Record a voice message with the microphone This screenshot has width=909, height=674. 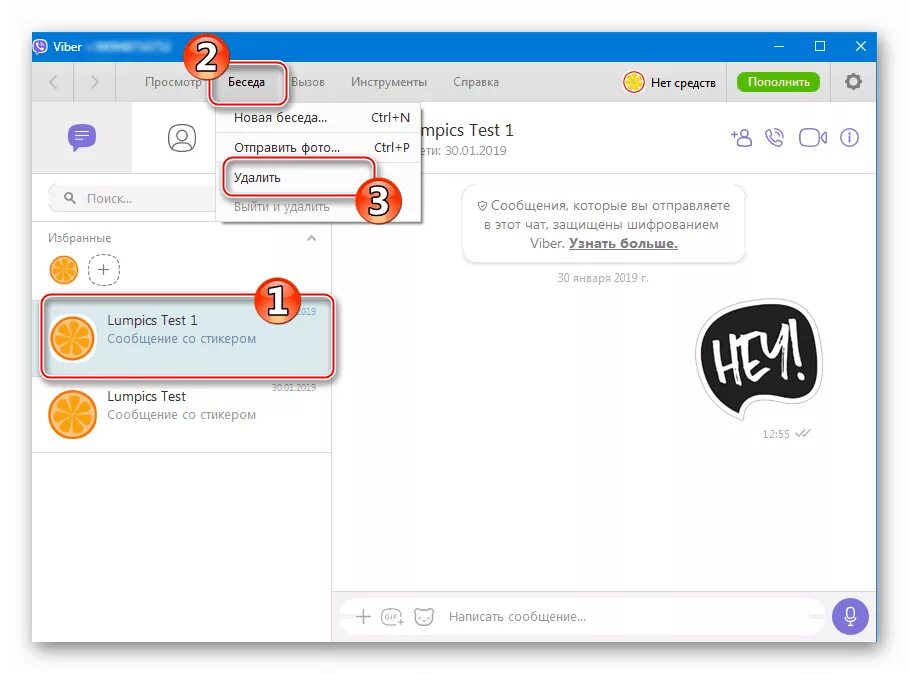(x=850, y=616)
